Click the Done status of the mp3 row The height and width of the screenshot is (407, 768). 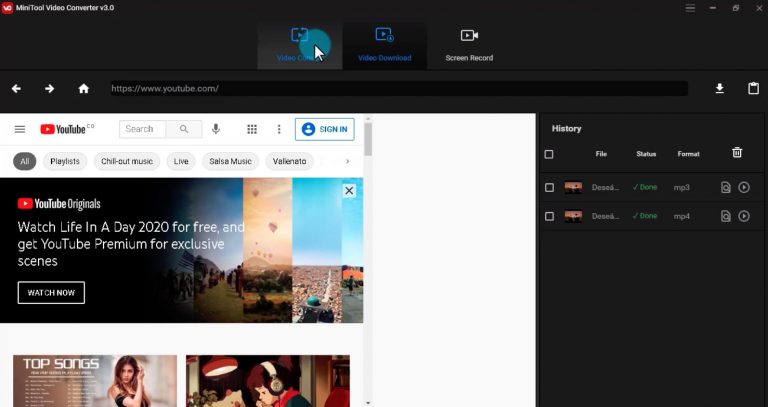(645, 187)
